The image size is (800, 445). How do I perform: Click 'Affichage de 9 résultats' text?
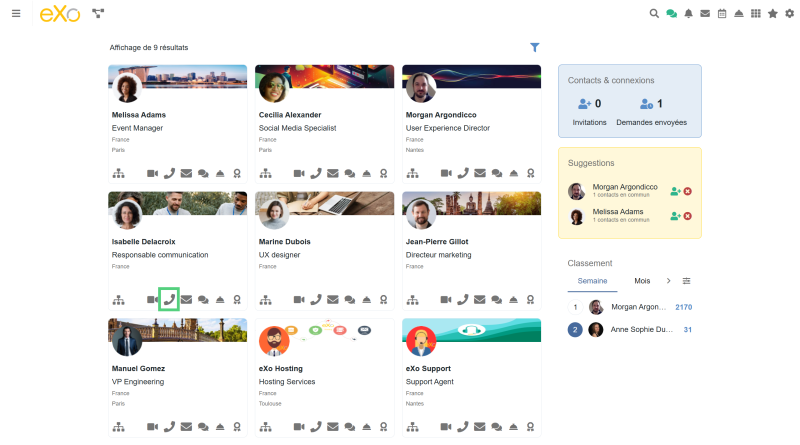click(x=149, y=47)
